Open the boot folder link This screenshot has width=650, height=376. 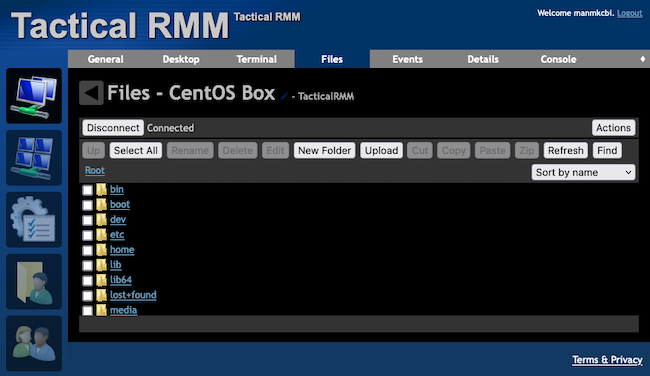point(120,204)
